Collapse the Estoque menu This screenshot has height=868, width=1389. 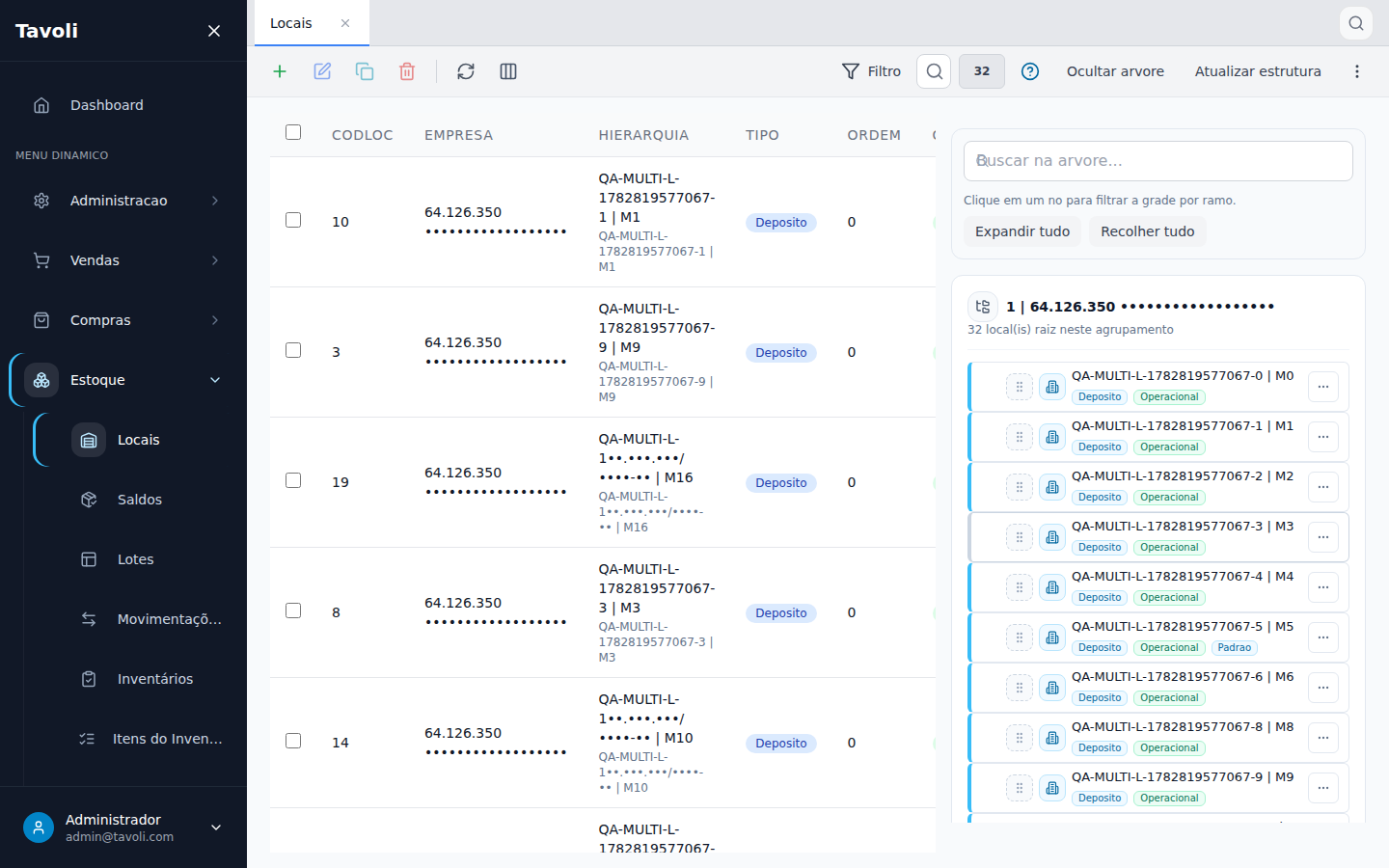point(123,380)
